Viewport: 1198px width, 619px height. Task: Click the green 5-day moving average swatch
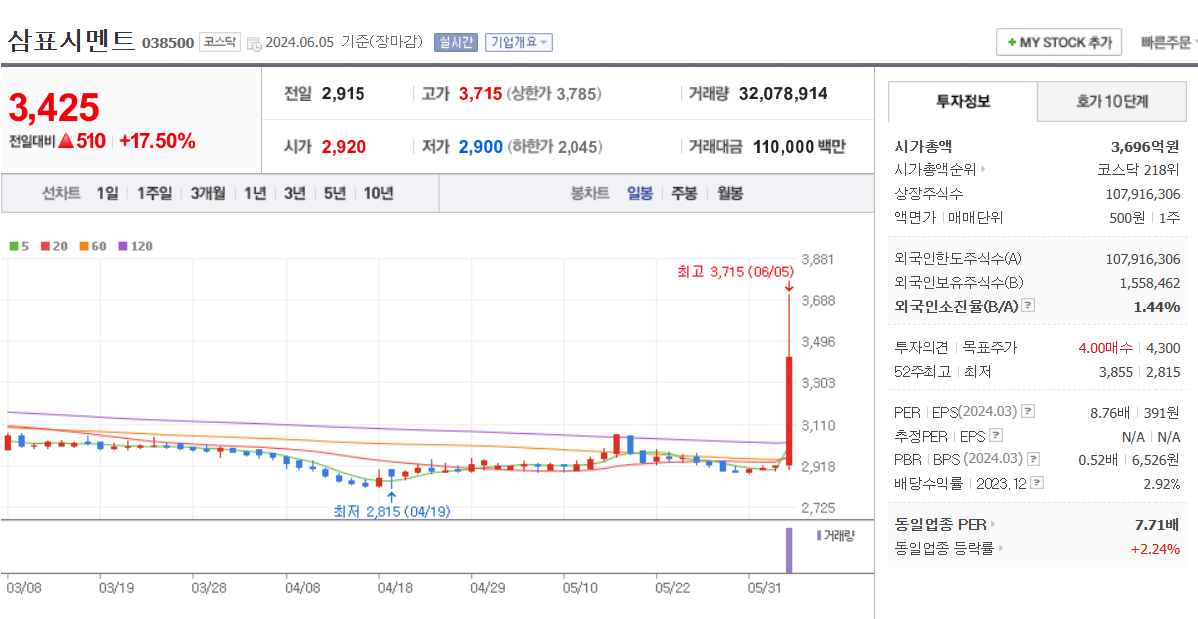tap(14, 246)
